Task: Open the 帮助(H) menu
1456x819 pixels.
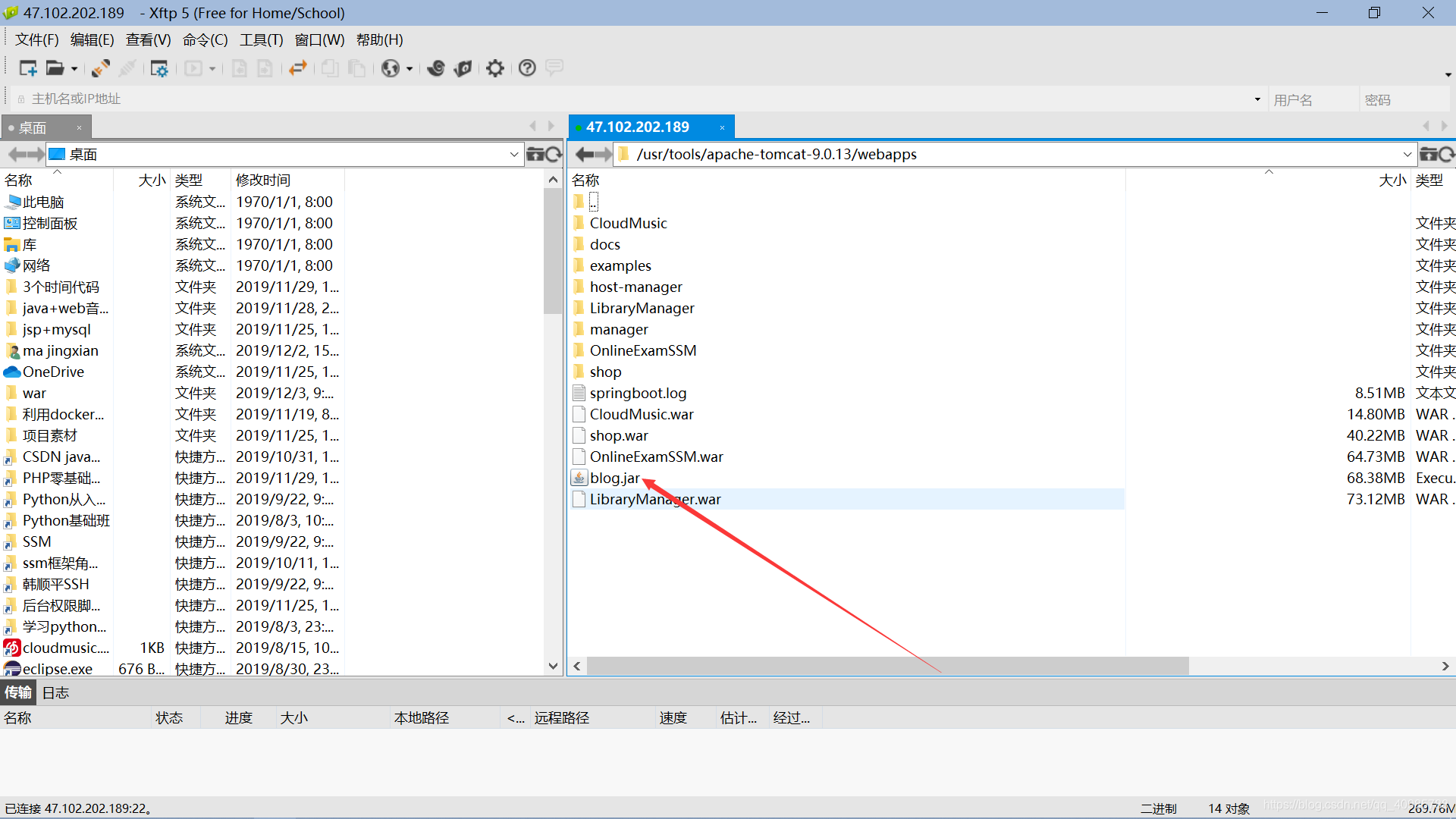Action: pos(379,39)
